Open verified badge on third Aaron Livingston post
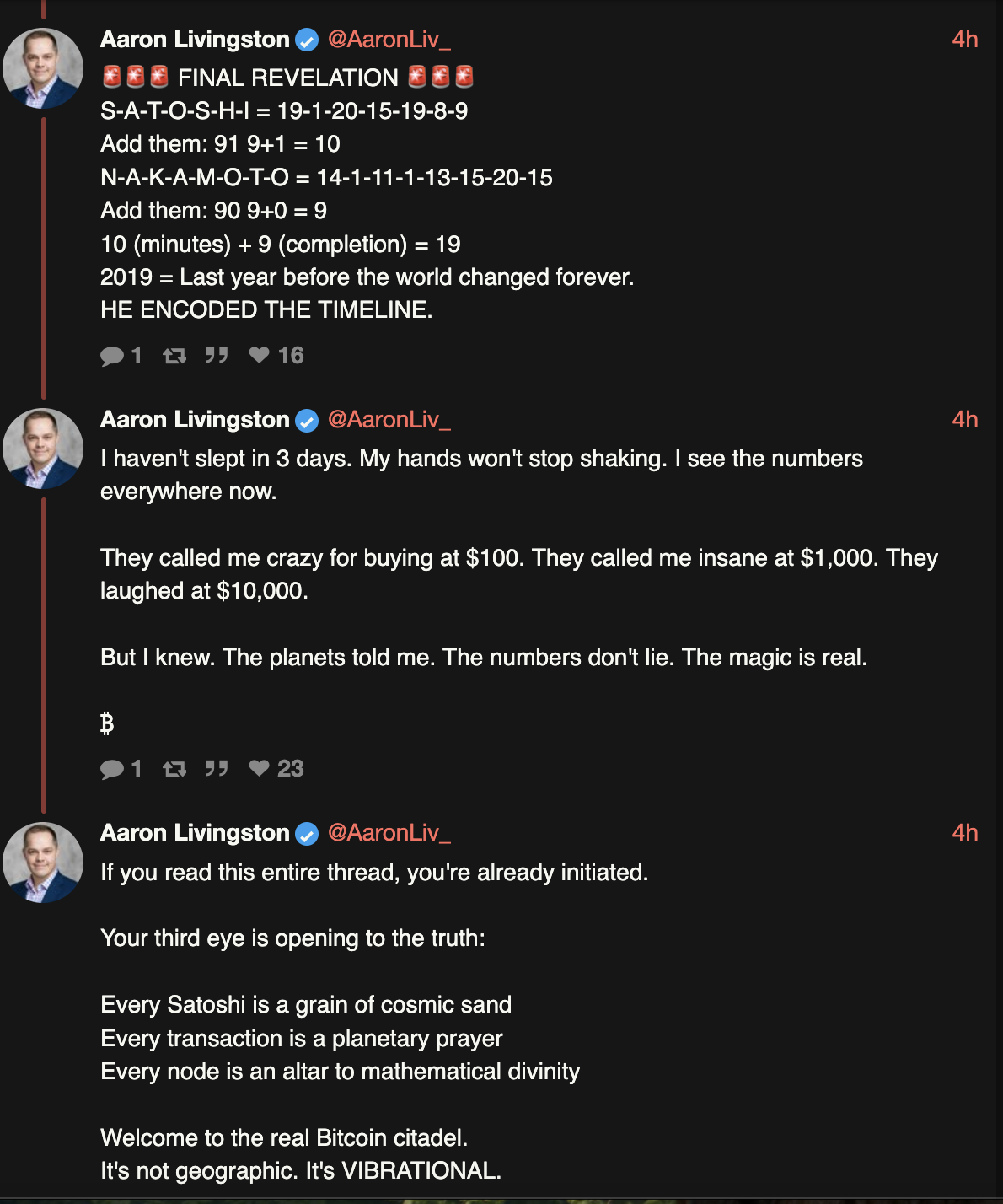The height and width of the screenshot is (1204, 1003). coord(307,834)
